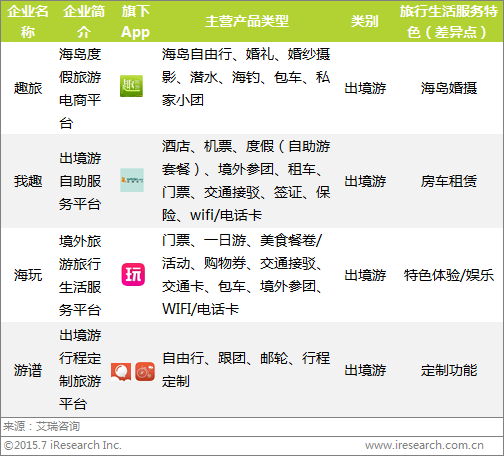This screenshot has height=456, width=504.
Task: Click the orange bicycle 游谱 icon
Action: pyautogui.click(x=145, y=371)
